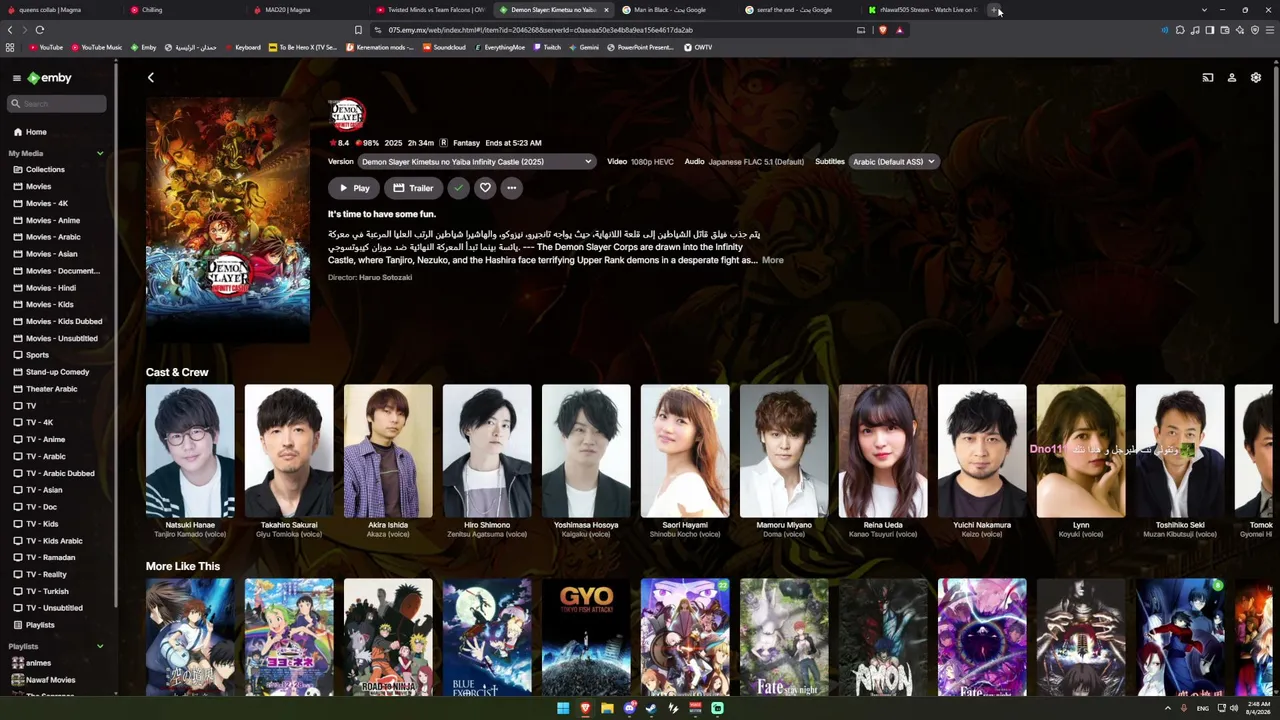Switch to the MAD20 | Magma tab

tap(309, 10)
